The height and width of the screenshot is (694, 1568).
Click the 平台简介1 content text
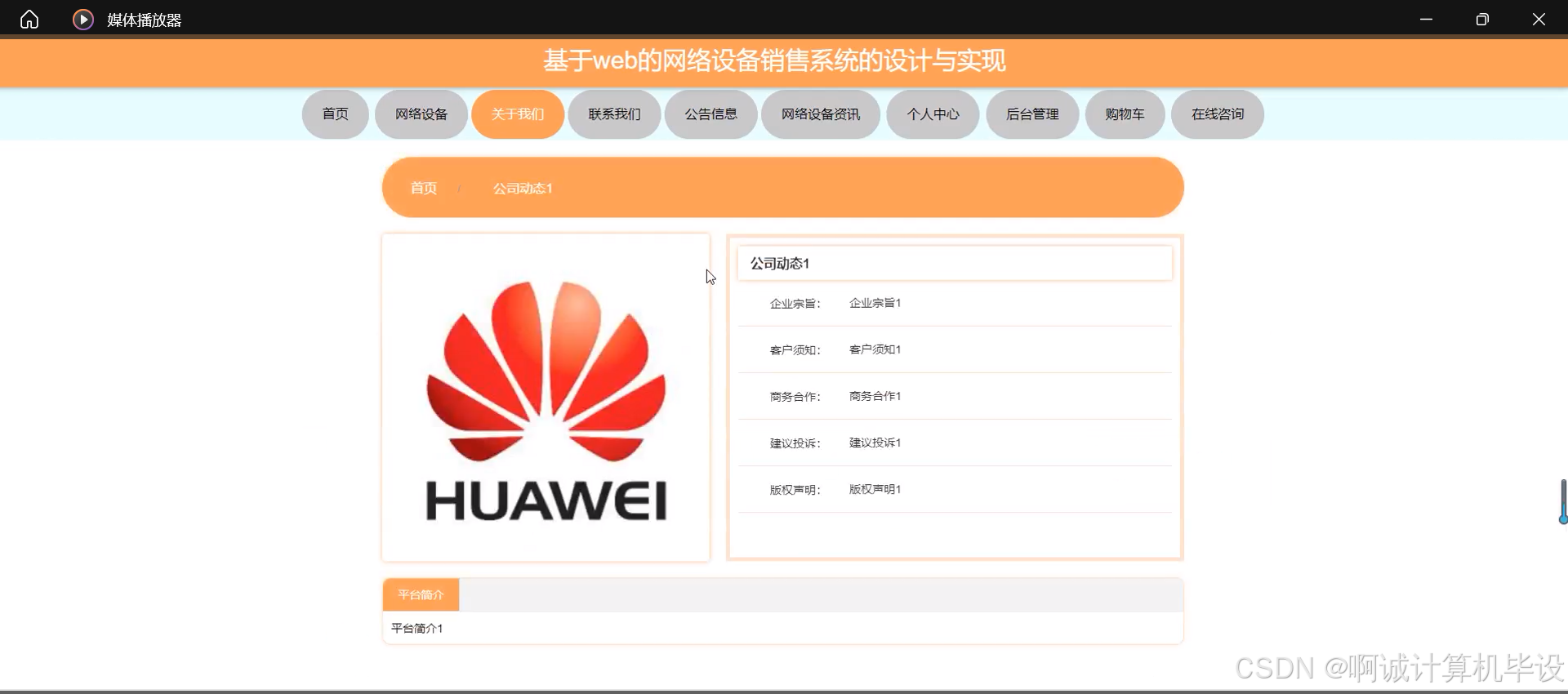pos(416,628)
